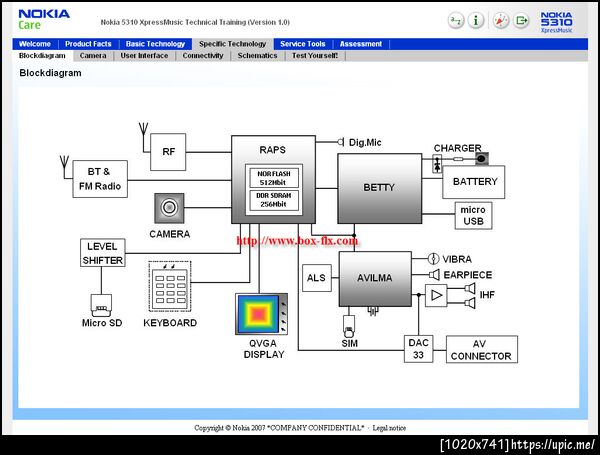Open the compass navigation icon

click(x=501, y=20)
